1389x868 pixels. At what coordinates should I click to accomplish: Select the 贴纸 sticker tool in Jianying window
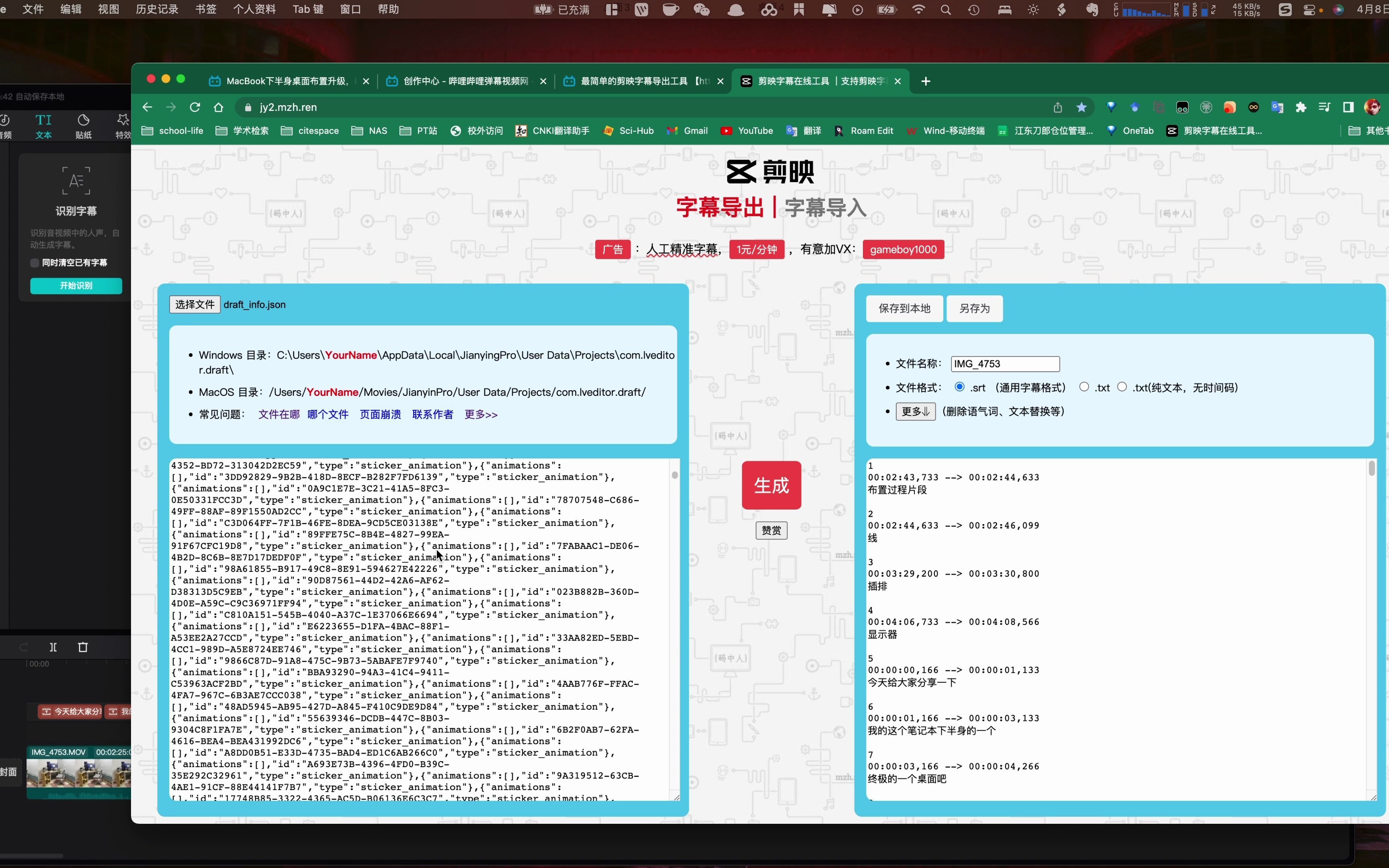pyautogui.click(x=83, y=126)
